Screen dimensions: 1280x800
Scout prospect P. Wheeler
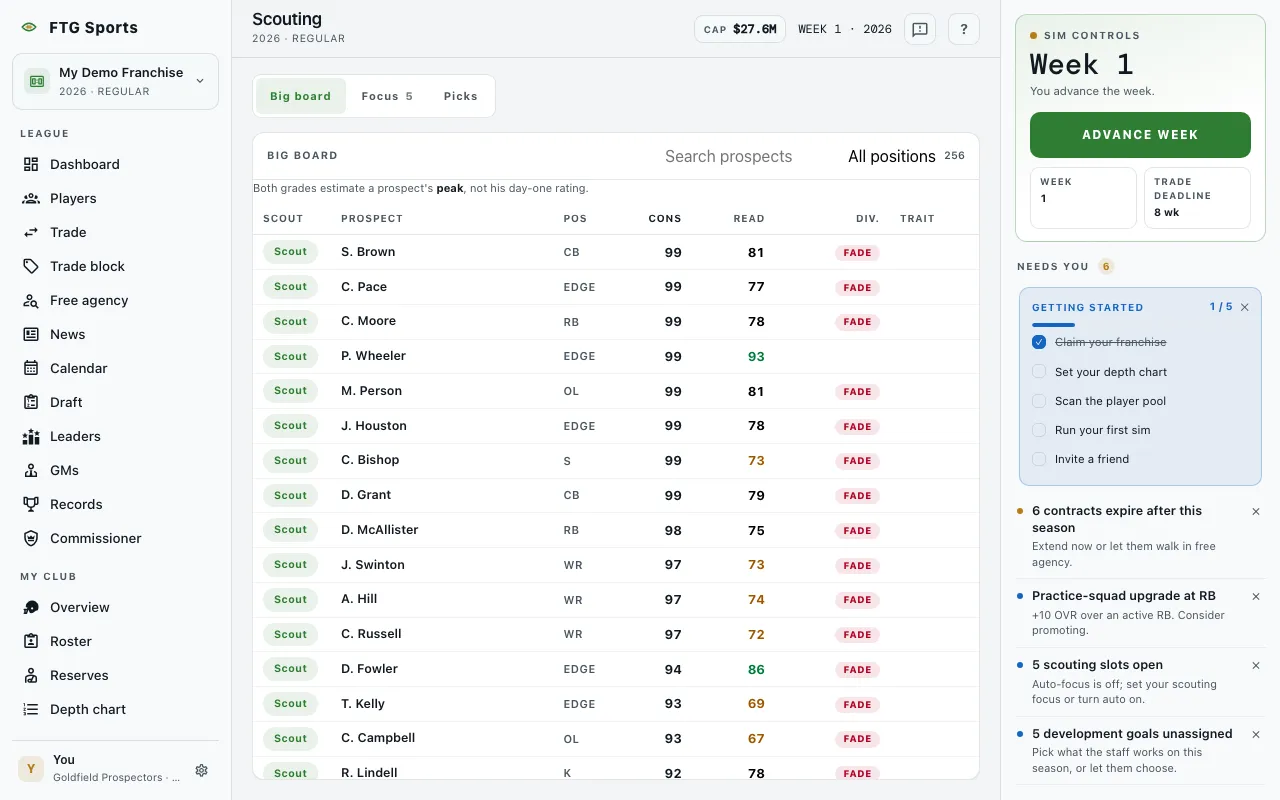[290, 356]
